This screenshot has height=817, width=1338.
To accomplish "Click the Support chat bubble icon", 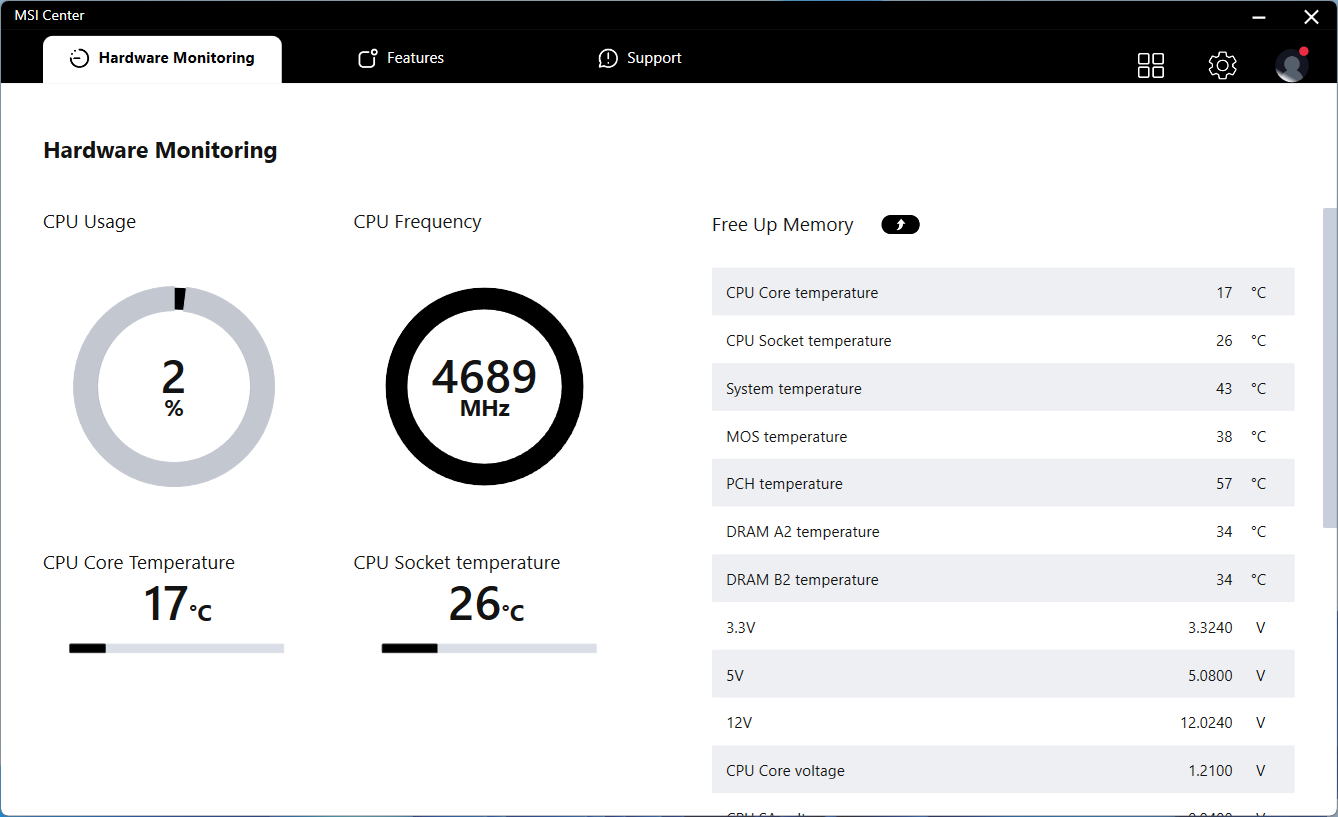I will pos(608,59).
